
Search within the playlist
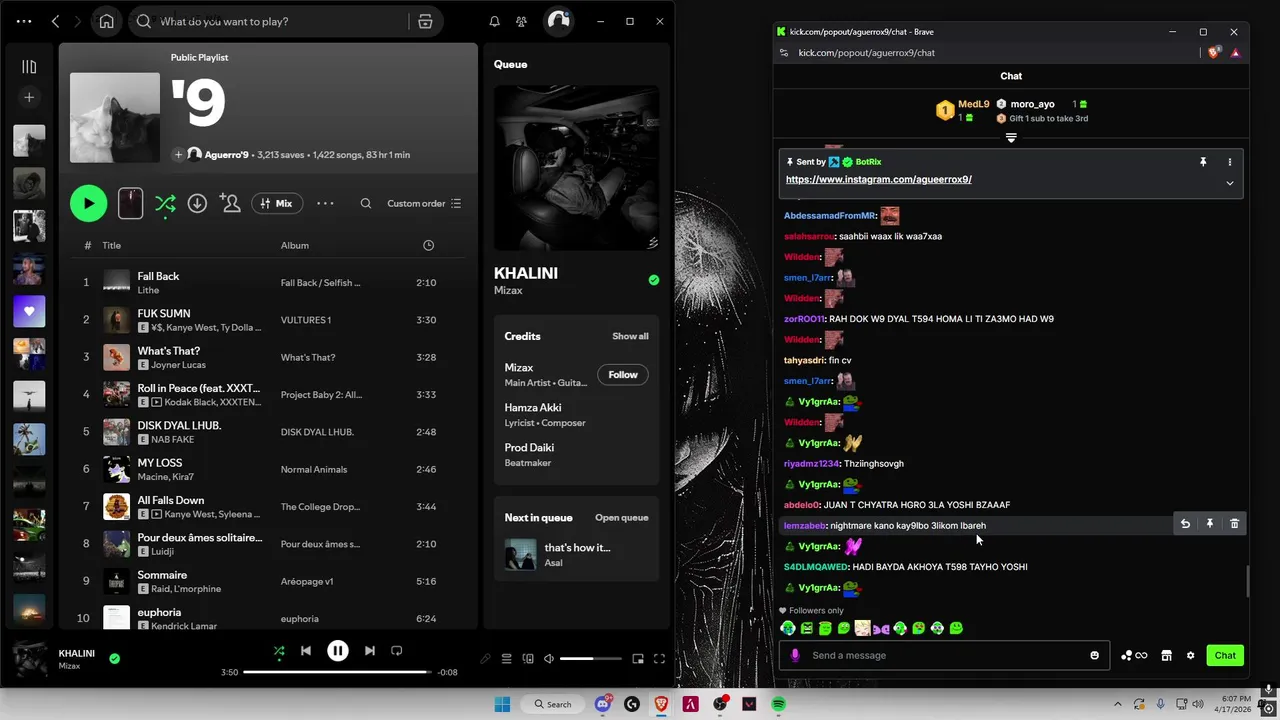[x=366, y=203]
